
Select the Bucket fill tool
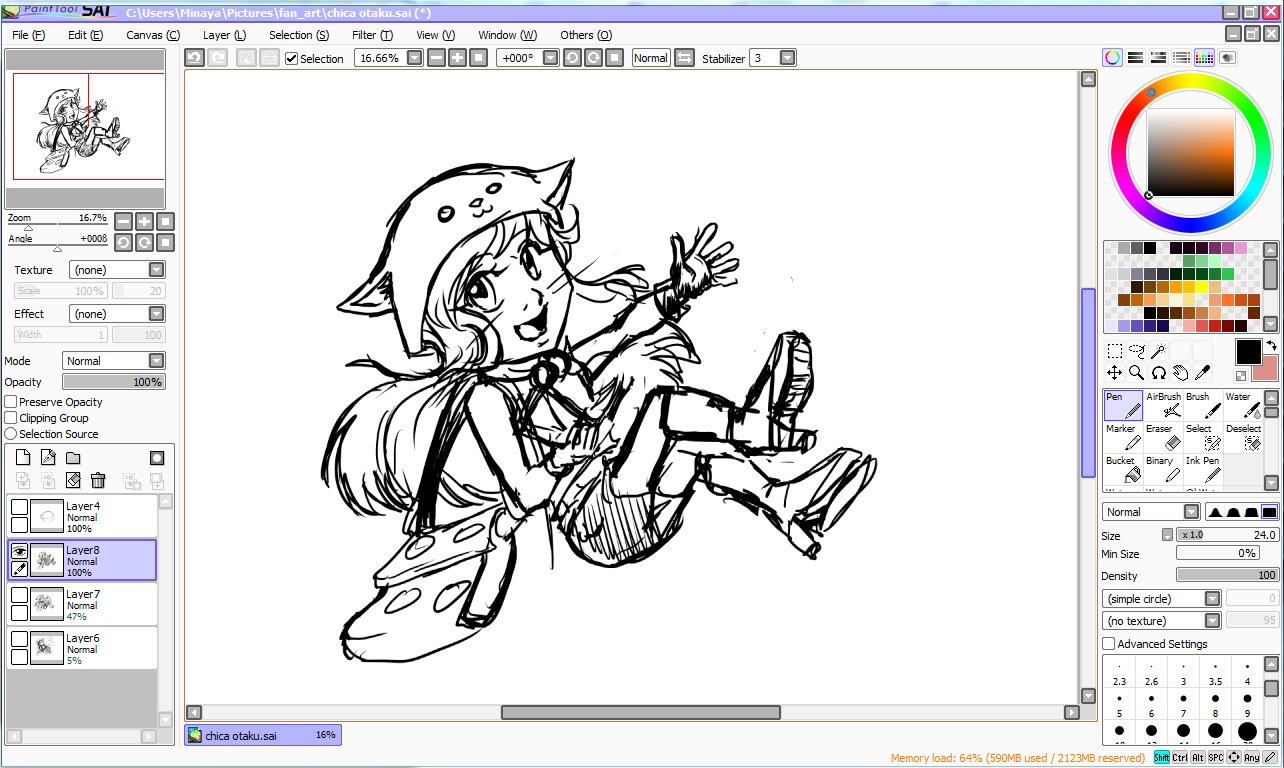(1123, 469)
